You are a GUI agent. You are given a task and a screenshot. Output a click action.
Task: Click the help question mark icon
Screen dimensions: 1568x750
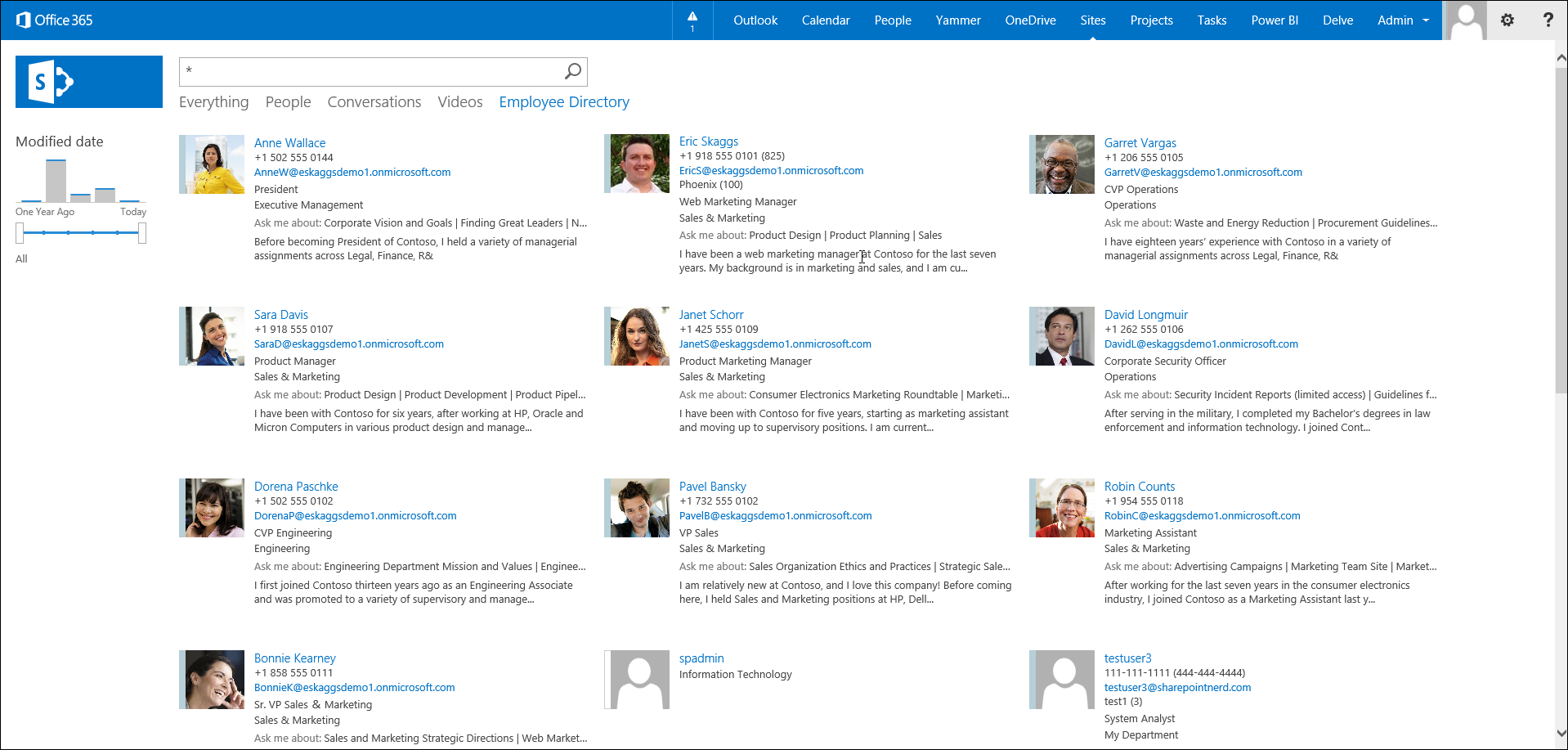pyautogui.click(x=1548, y=20)
